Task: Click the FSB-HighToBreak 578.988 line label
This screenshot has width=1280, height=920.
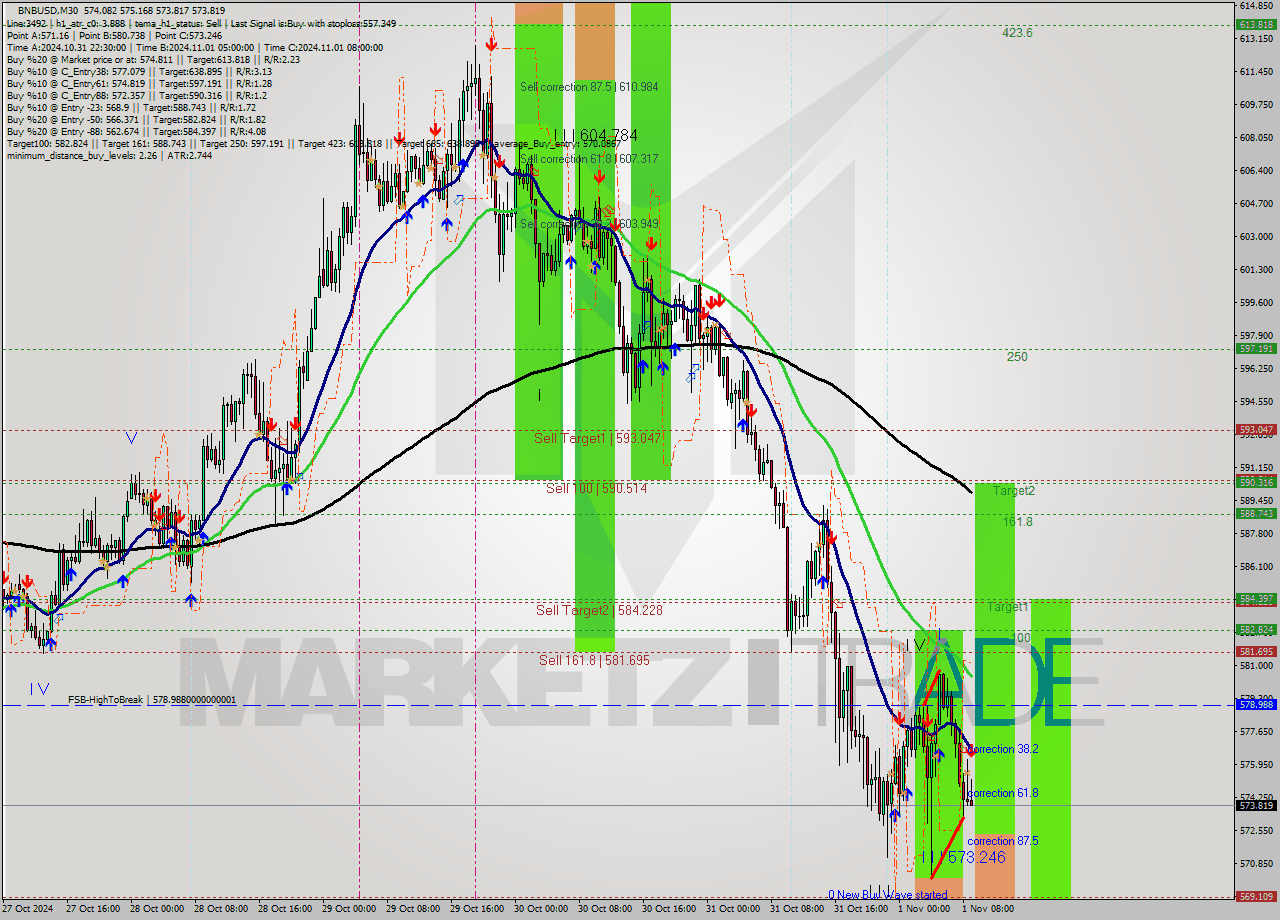Action: 152,700
